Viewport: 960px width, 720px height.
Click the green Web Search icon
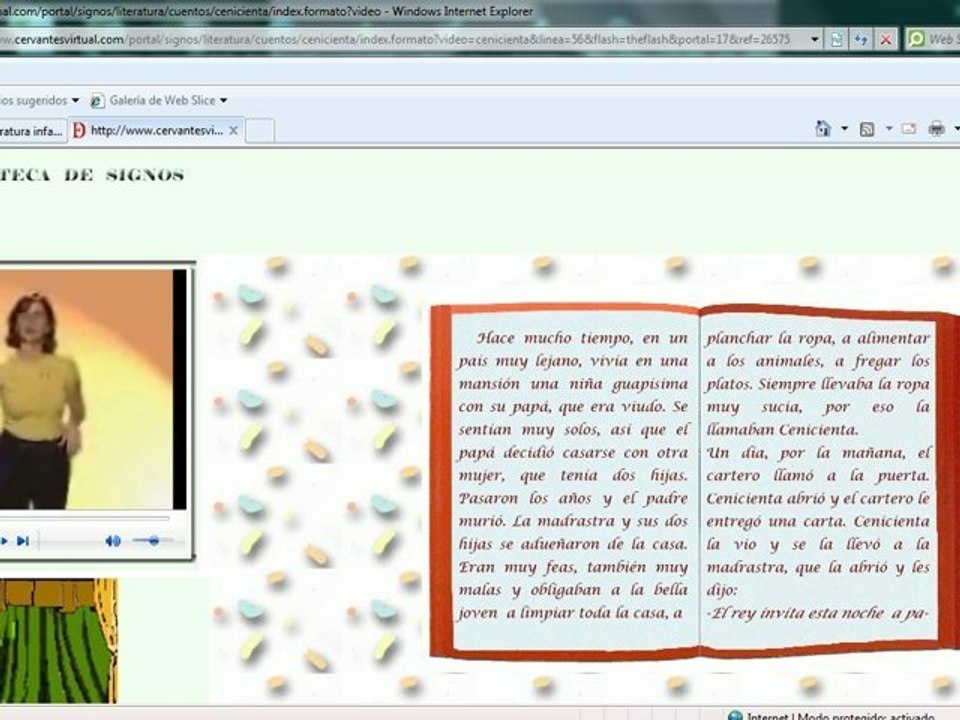tap(916, 40)
